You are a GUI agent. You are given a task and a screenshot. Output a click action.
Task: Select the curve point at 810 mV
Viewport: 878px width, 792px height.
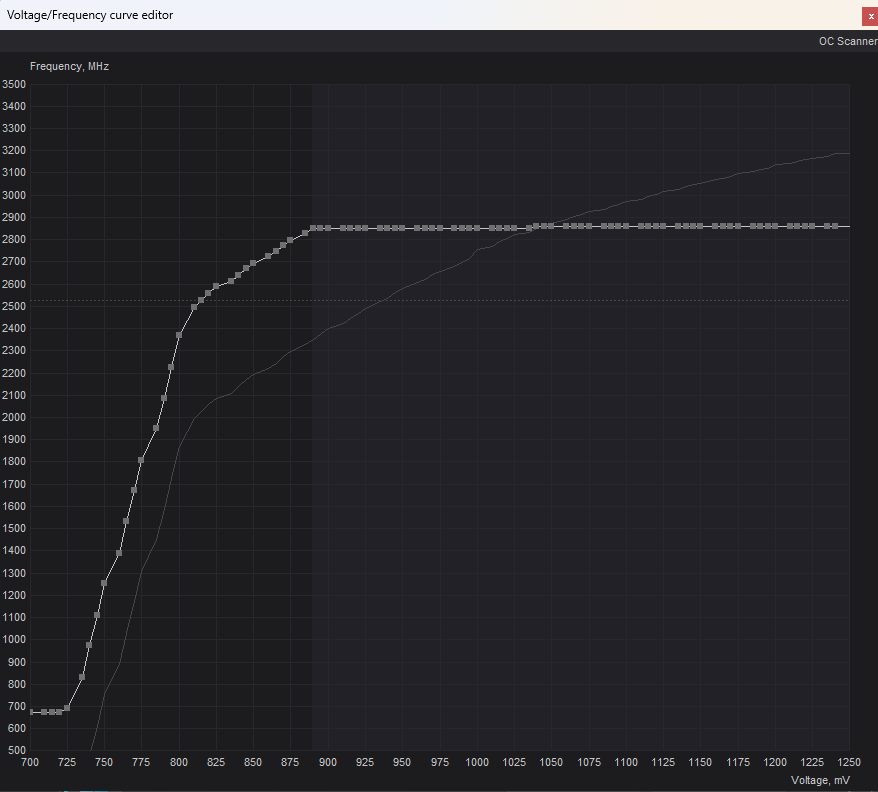click(x=194, y=307)
